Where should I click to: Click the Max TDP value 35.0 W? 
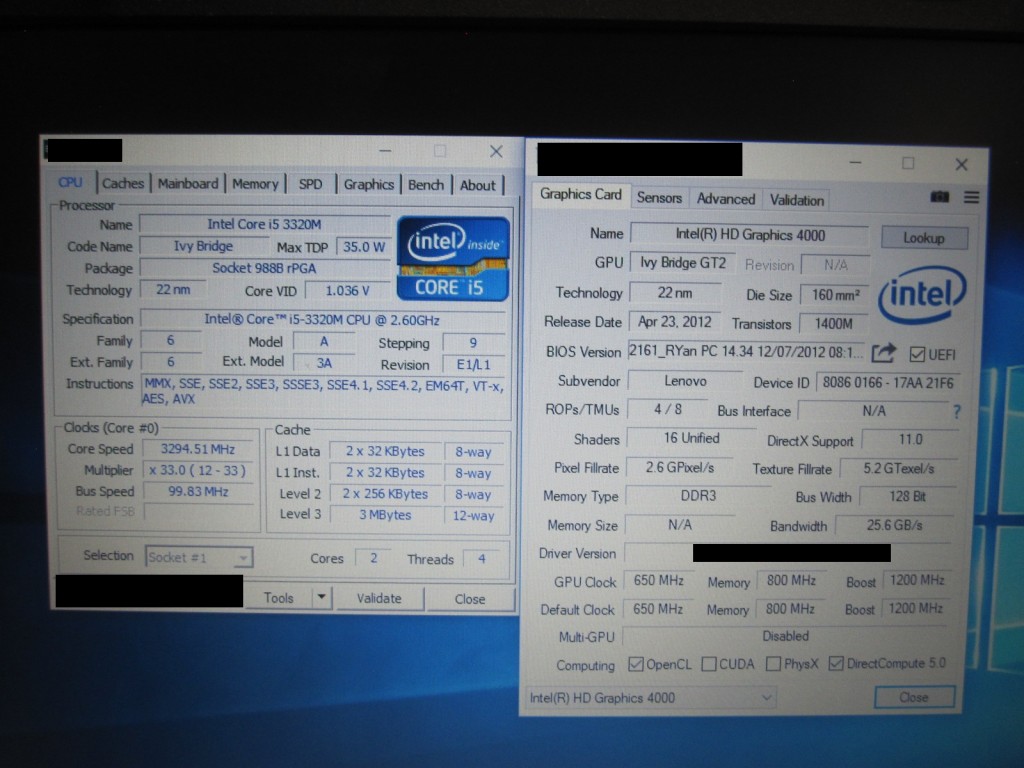tap(364, 247)
